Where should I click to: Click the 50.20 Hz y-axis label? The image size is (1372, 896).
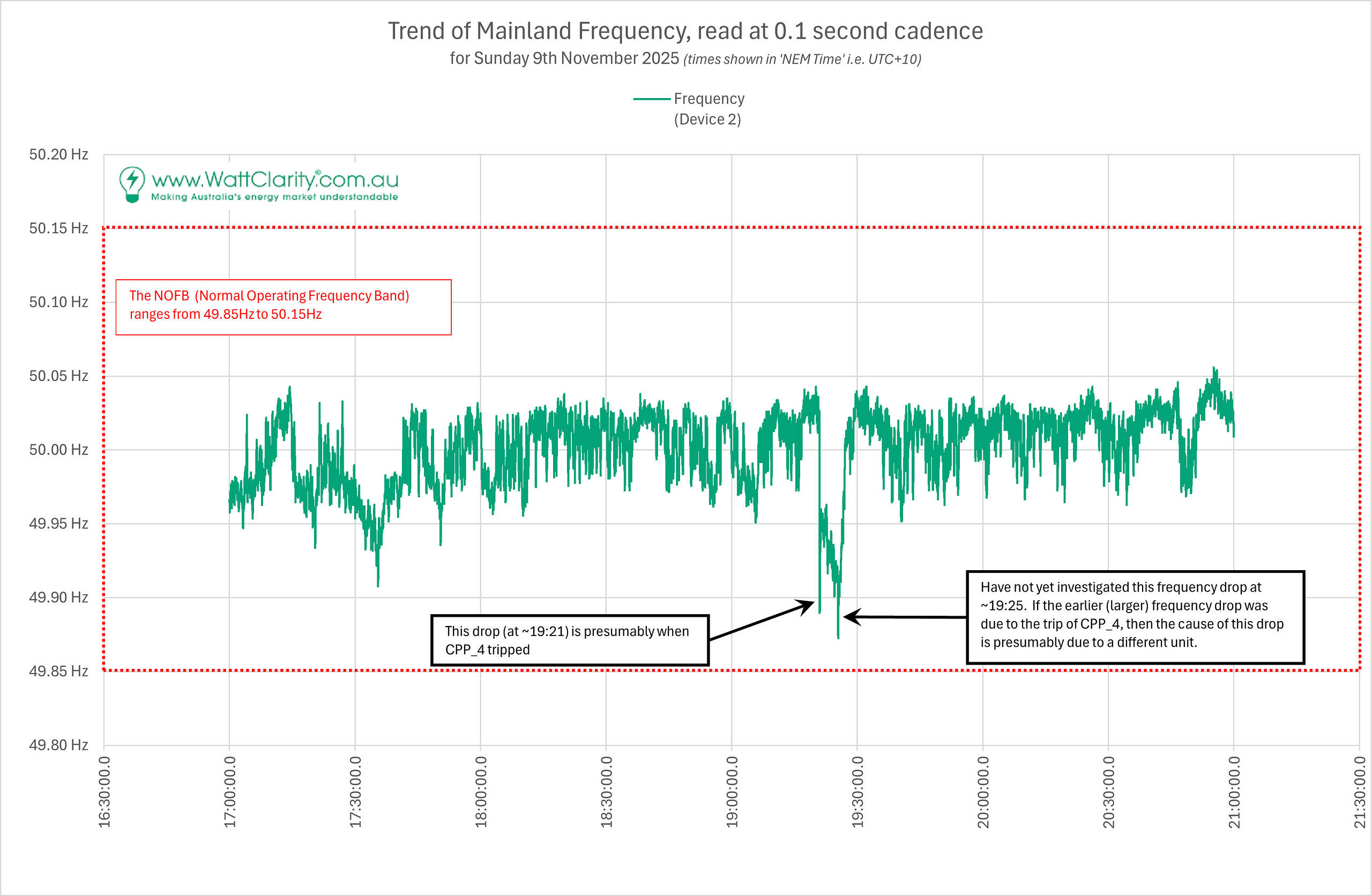(x=58, y=154)
